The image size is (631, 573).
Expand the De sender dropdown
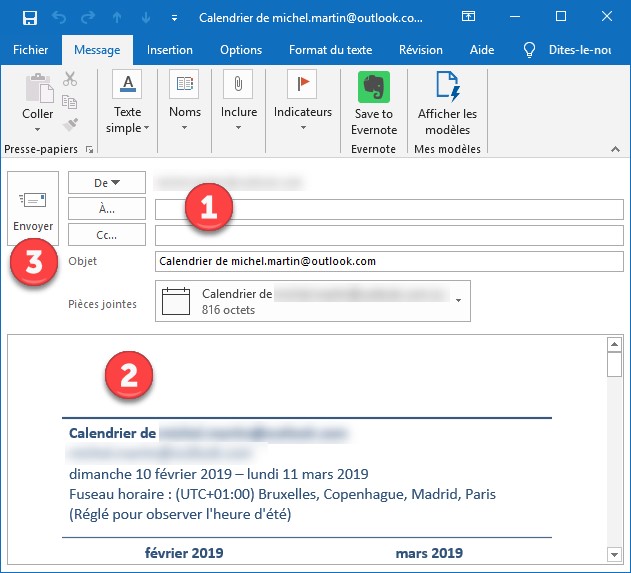pos(107,182)
